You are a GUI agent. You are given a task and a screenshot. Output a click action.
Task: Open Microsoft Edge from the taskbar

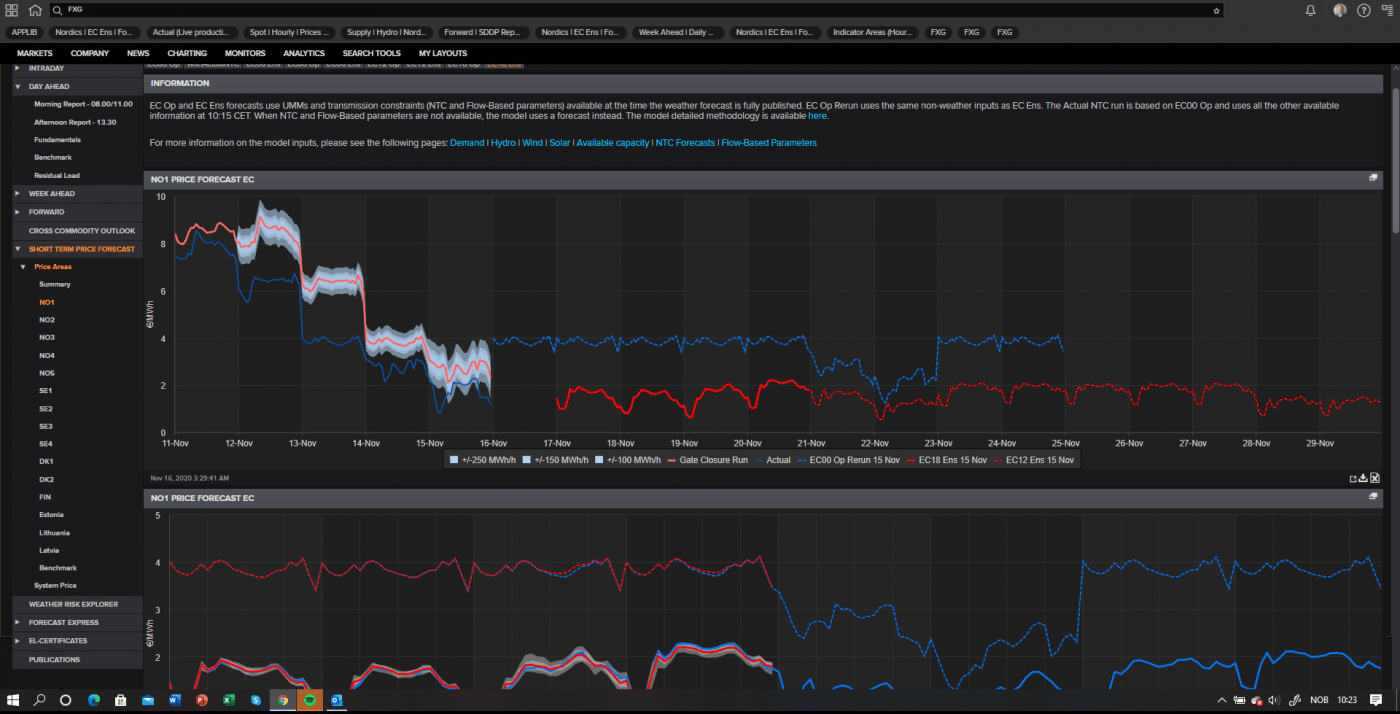pyautogui.click(x=94, y=700)
